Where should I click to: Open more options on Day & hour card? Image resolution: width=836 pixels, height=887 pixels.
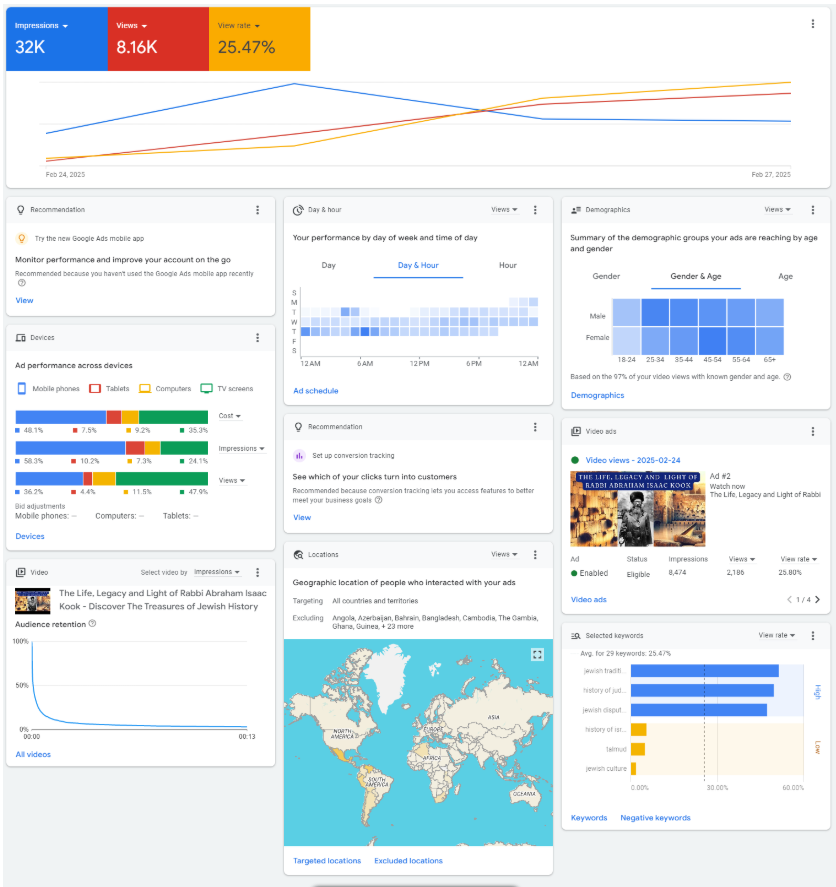535,210
